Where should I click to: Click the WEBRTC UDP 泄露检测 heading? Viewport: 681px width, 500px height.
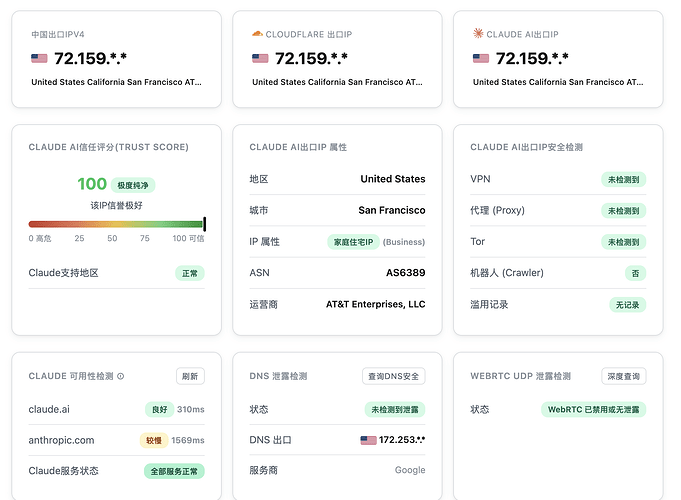520,376
